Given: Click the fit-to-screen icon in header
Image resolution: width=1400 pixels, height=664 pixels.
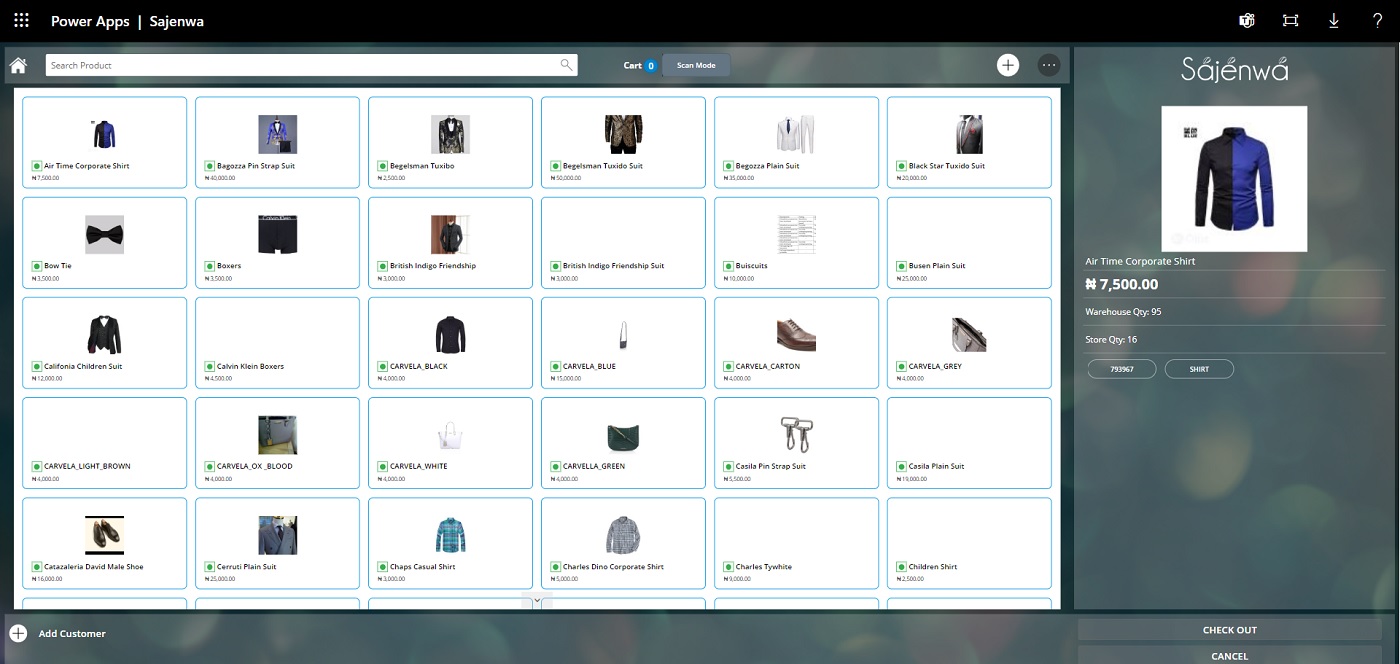Looking at the screenshot, I should (x=1290, y=20).
